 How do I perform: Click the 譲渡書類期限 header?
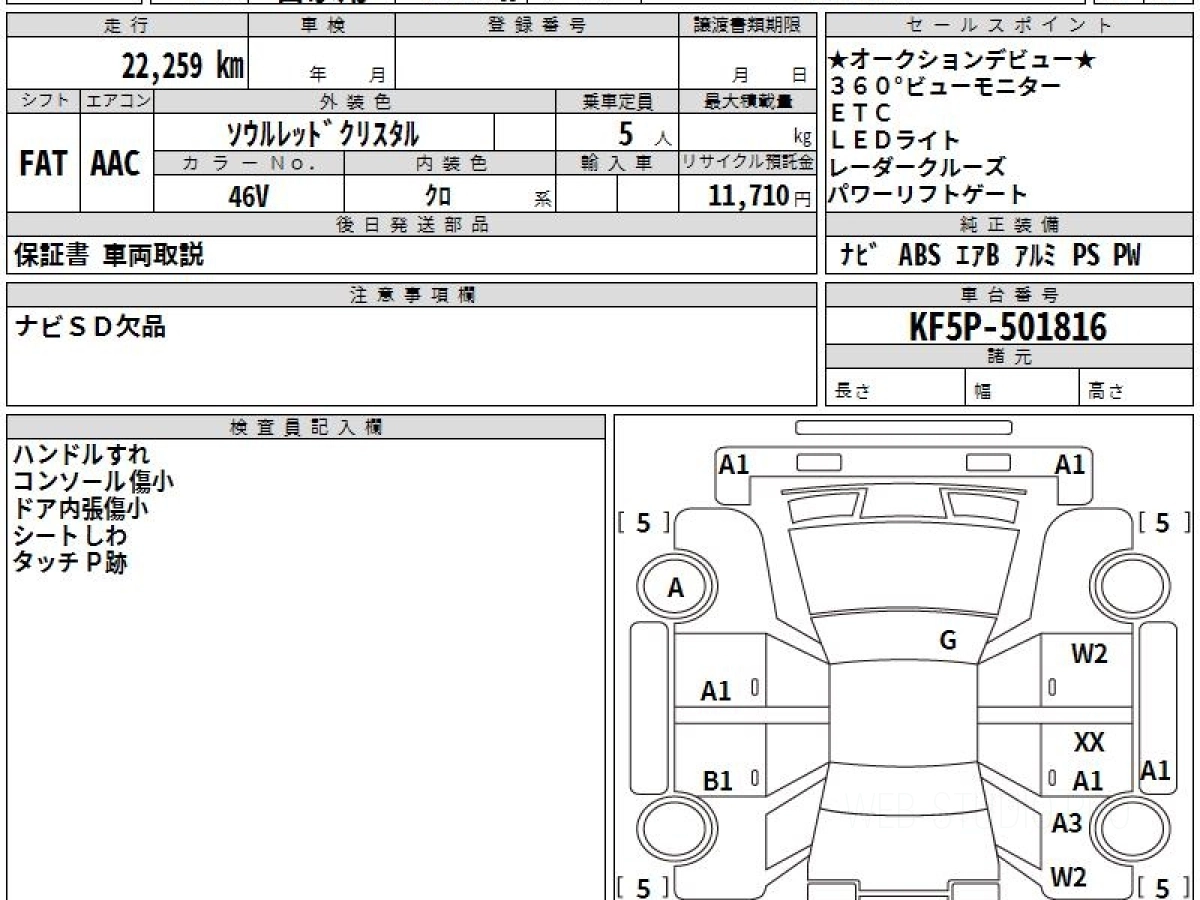747,26
